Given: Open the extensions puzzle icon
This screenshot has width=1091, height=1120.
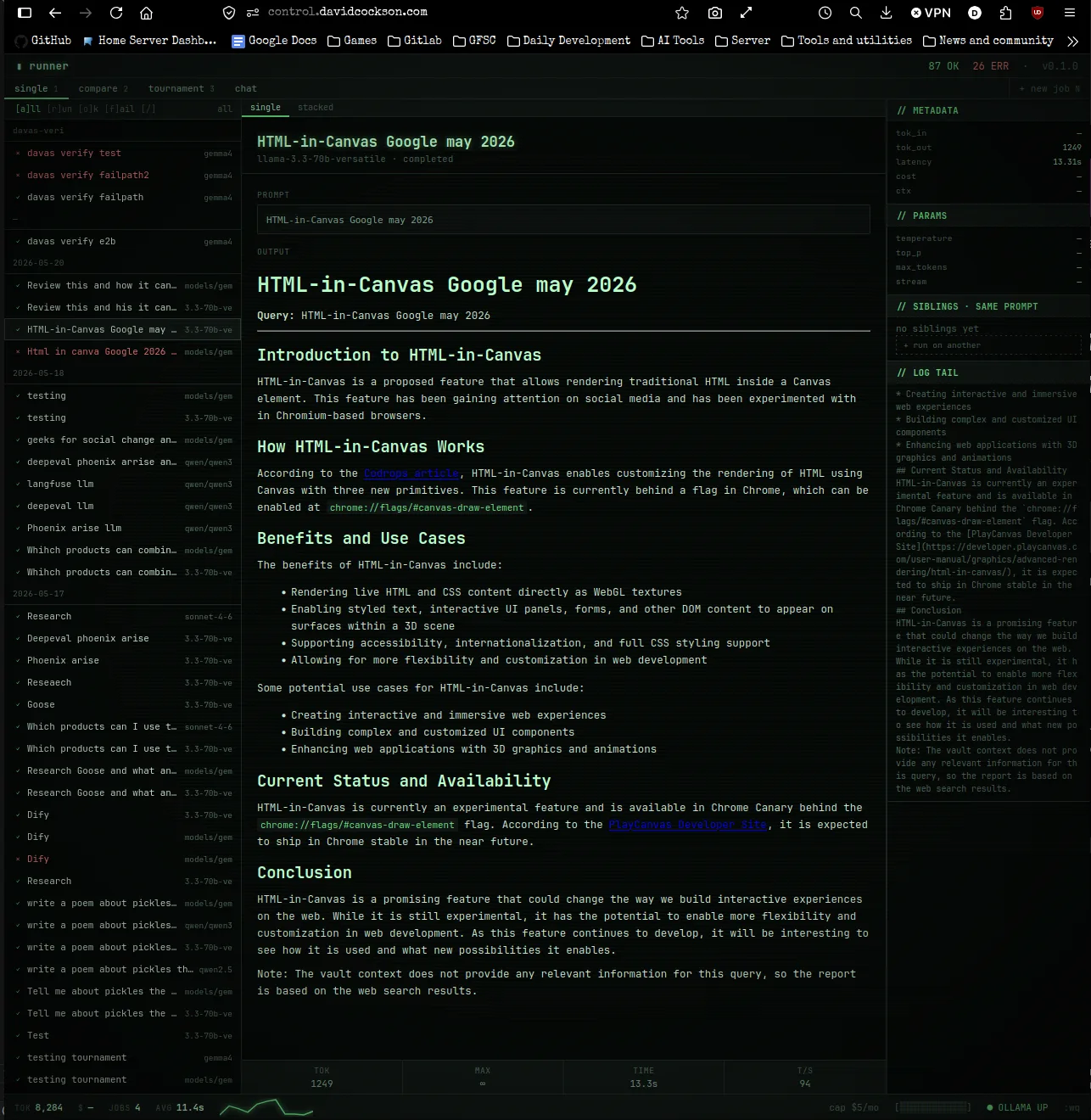Looking at the screenshot, I should pyautogui.click(x=1005, y=13).
